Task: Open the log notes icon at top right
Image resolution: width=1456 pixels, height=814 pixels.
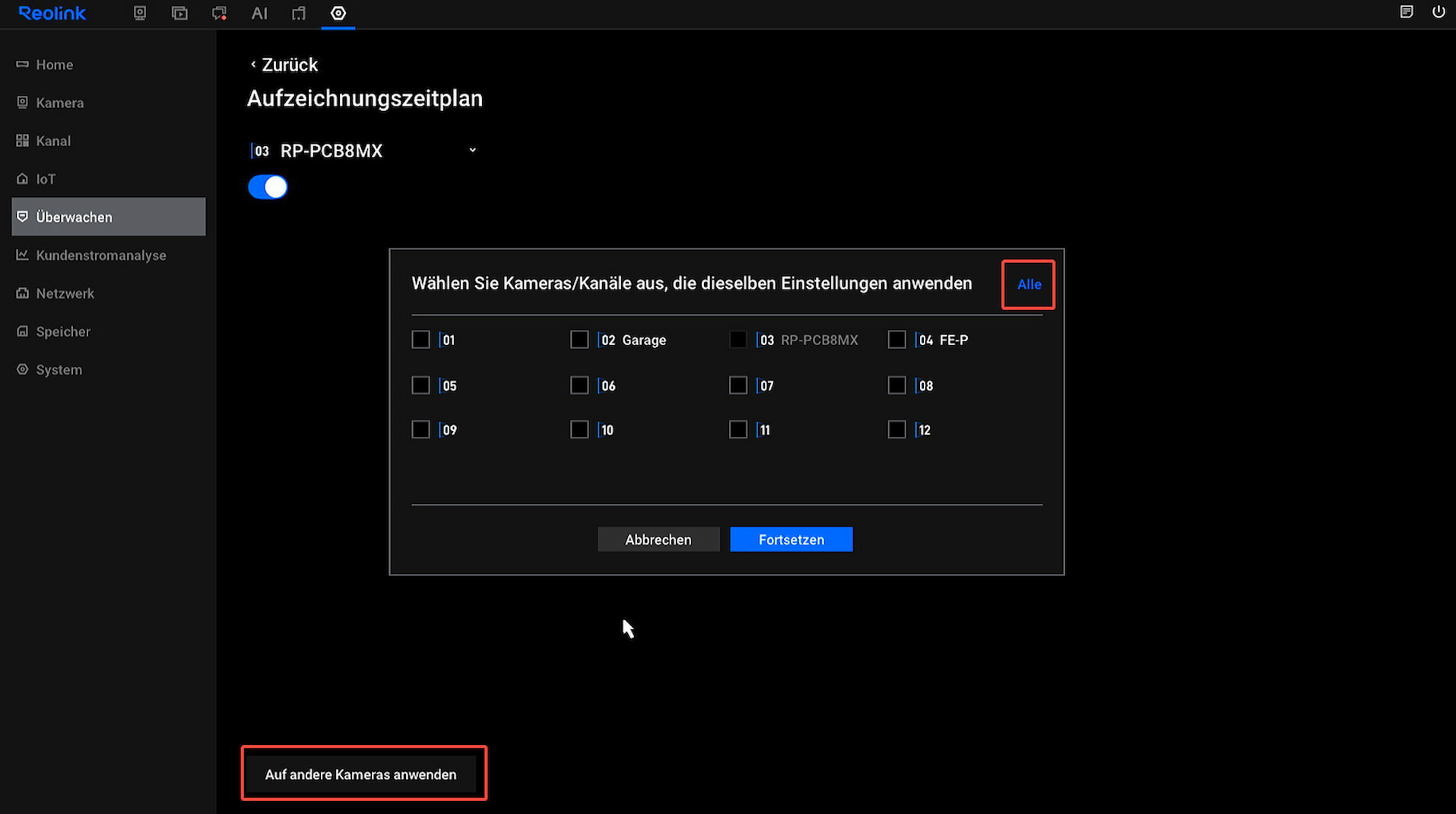Action: [x=1407, y=12]
